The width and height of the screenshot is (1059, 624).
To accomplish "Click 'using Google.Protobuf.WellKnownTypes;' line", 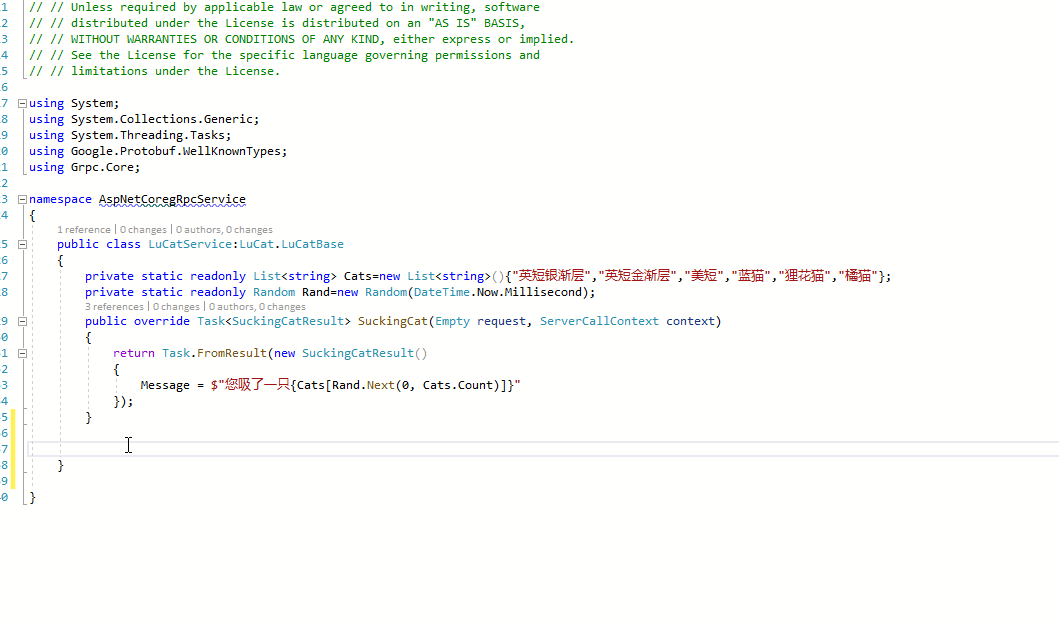I will (158, 151).
